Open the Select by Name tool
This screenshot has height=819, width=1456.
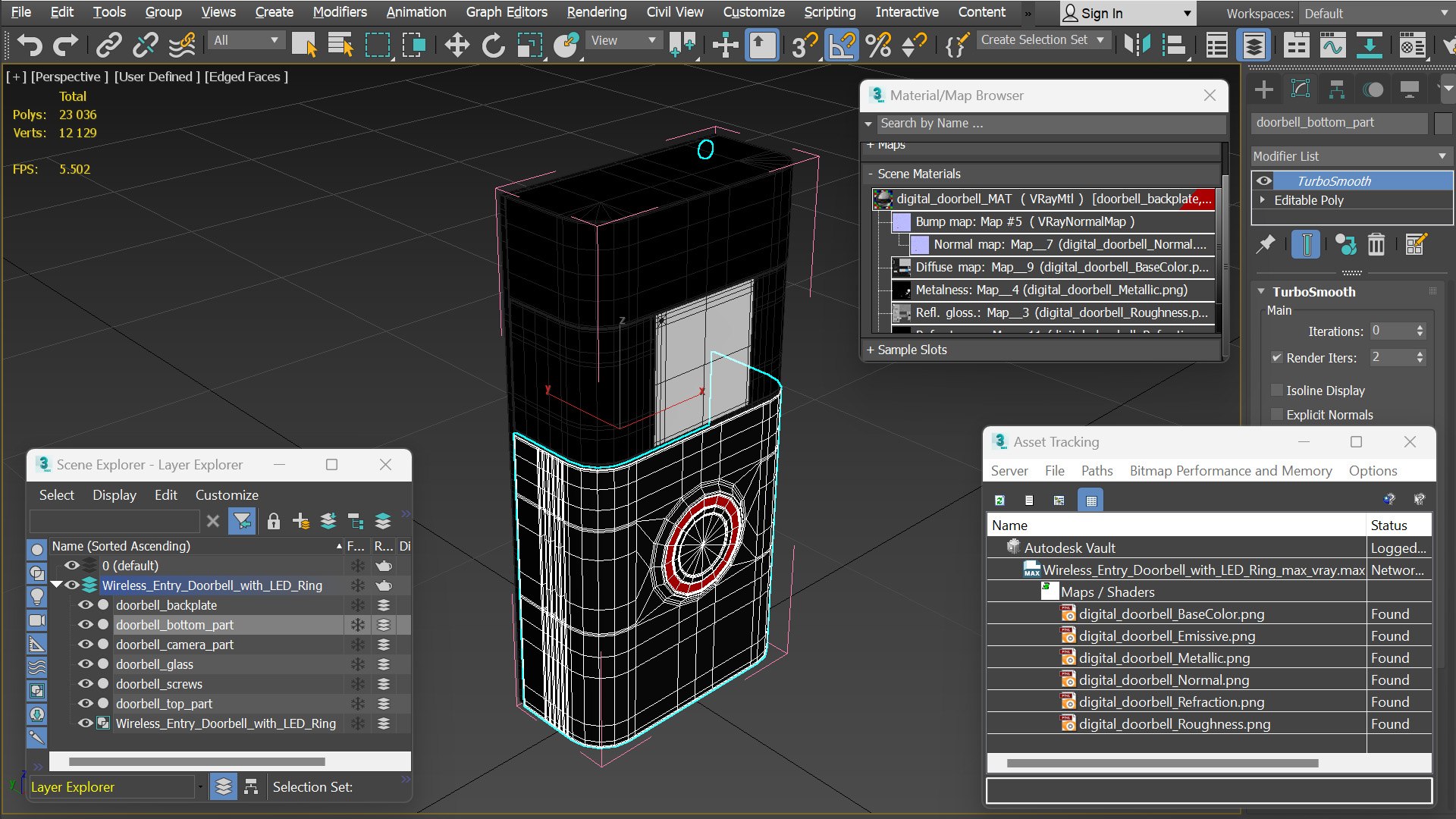click(x=340, y=45)
